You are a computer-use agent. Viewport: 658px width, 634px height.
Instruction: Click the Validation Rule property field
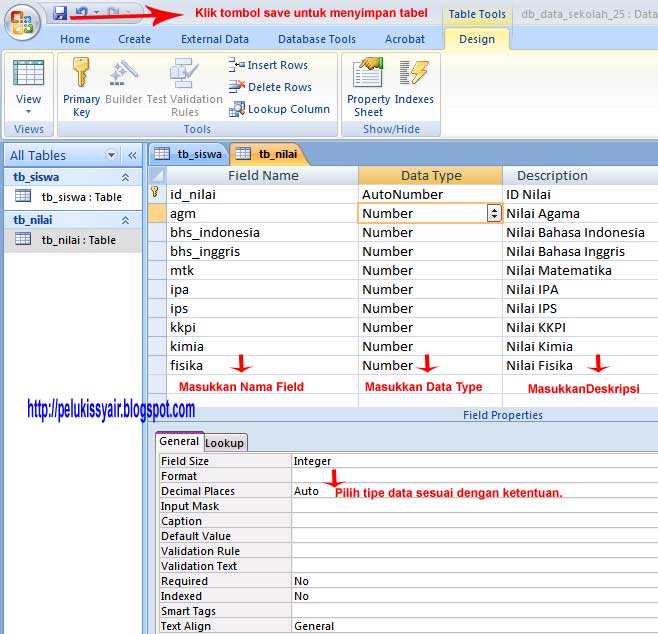click(x=475, y=551)
